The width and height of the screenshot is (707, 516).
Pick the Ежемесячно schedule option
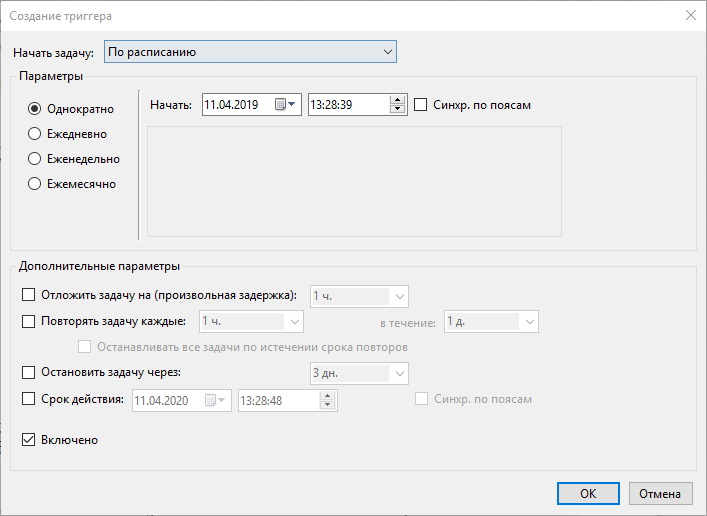tap(35, 184)
